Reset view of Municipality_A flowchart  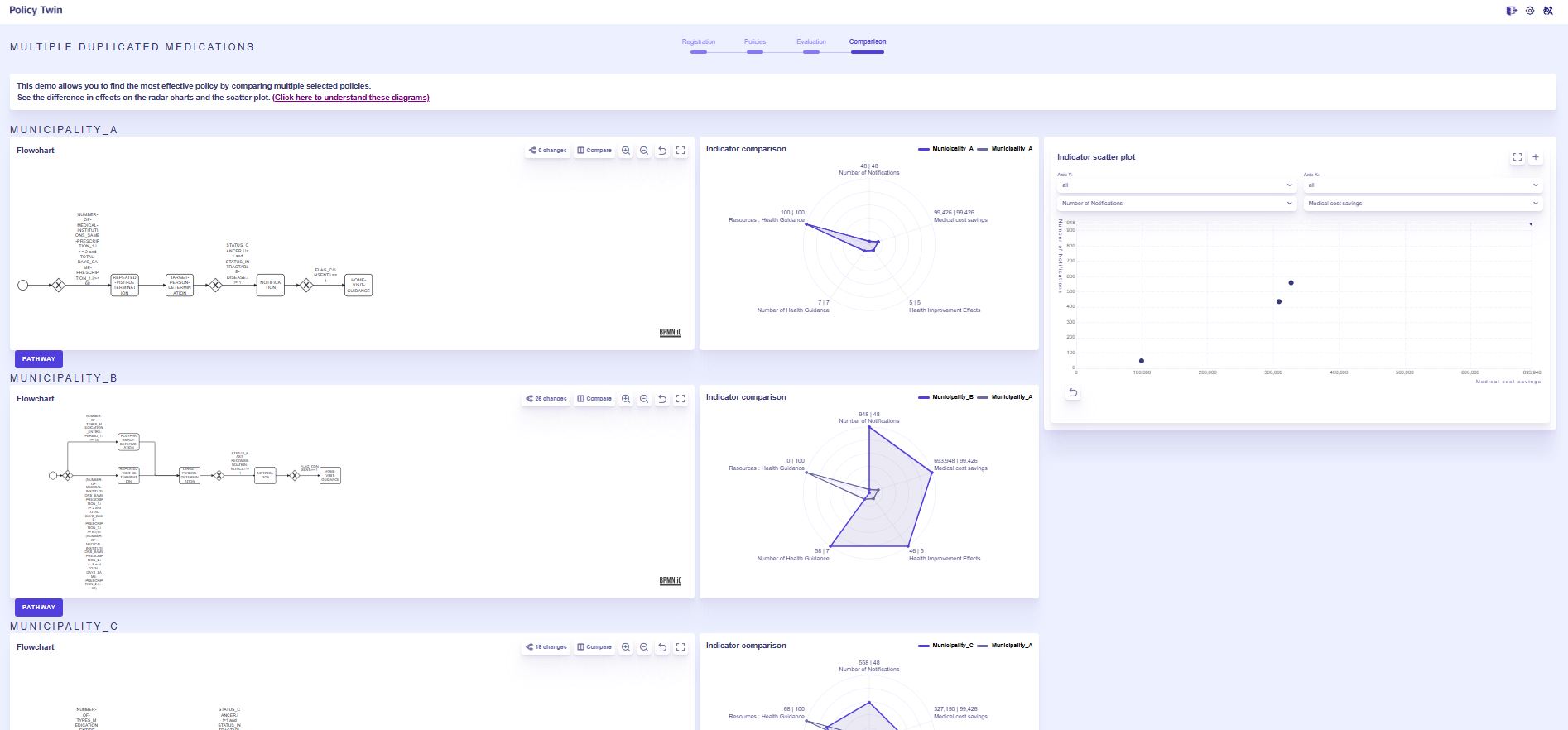tap(662, 151)
